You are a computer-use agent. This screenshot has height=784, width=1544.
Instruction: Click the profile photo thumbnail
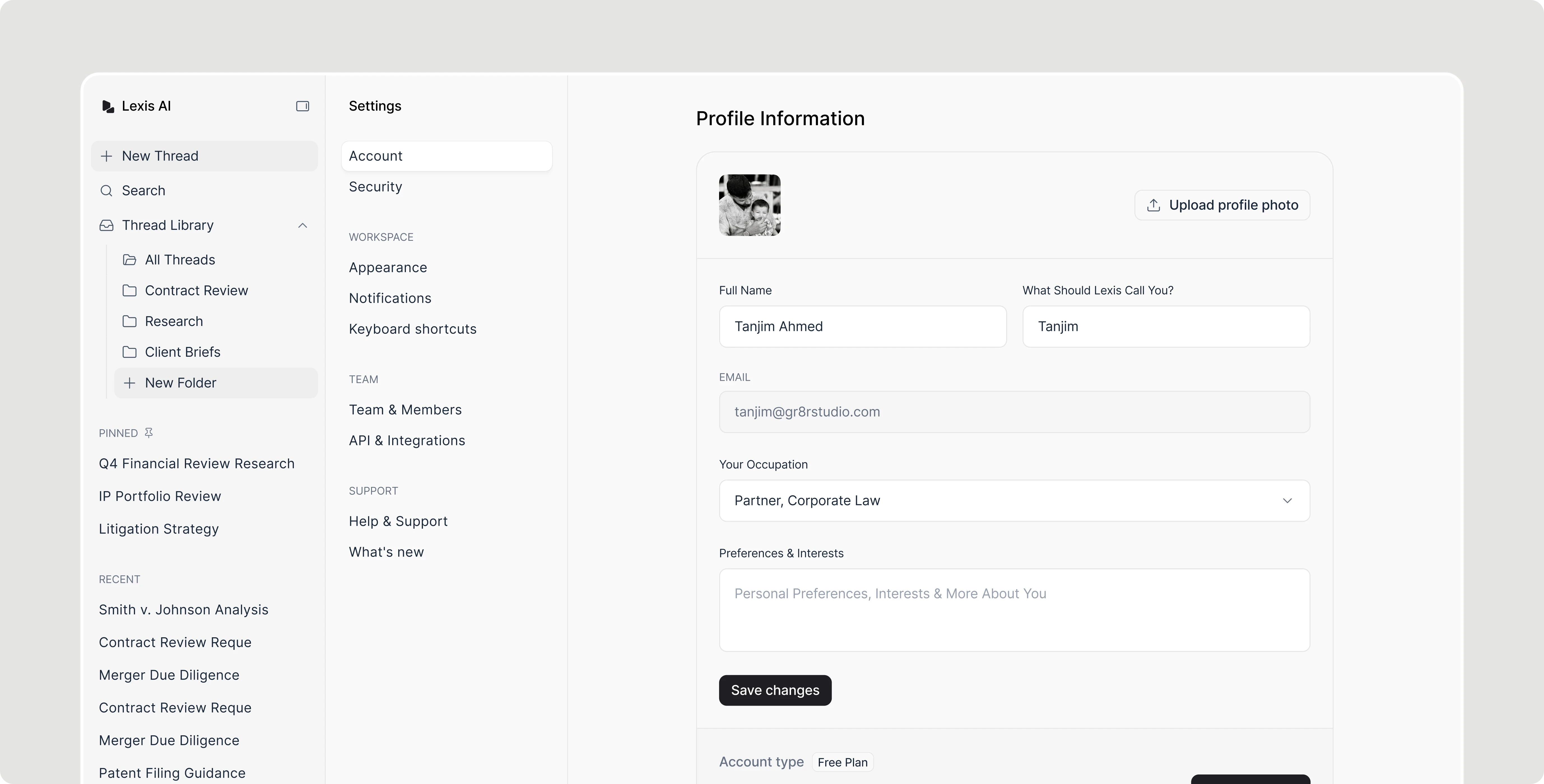click(750, 206)
